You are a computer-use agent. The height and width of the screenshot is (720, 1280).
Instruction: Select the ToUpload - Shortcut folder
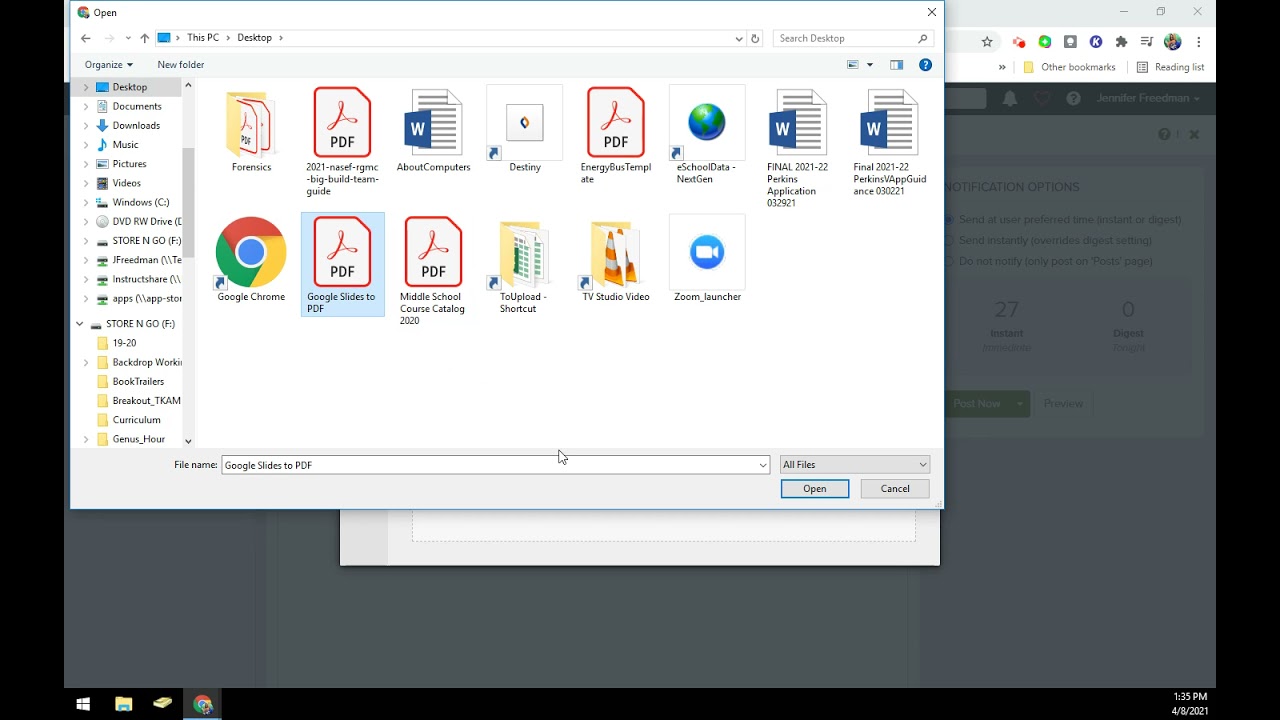click(524, 254)
